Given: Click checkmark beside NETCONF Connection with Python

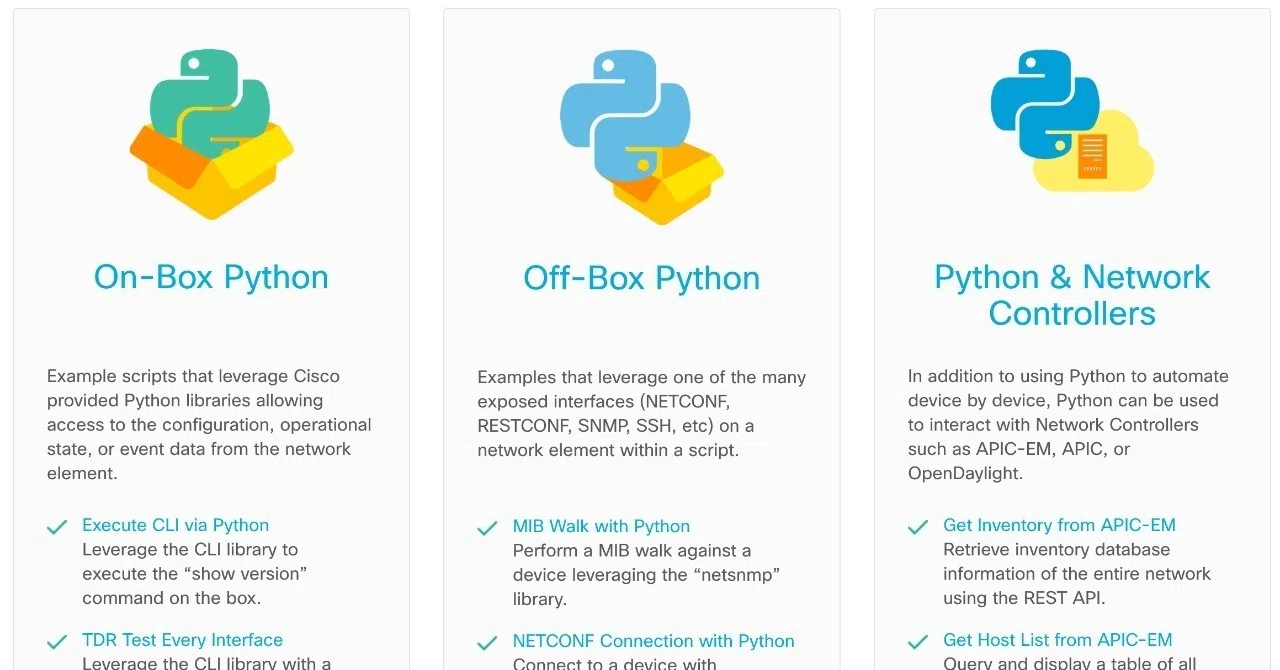Looking at the screenshot, I should [x=487, y=643].
